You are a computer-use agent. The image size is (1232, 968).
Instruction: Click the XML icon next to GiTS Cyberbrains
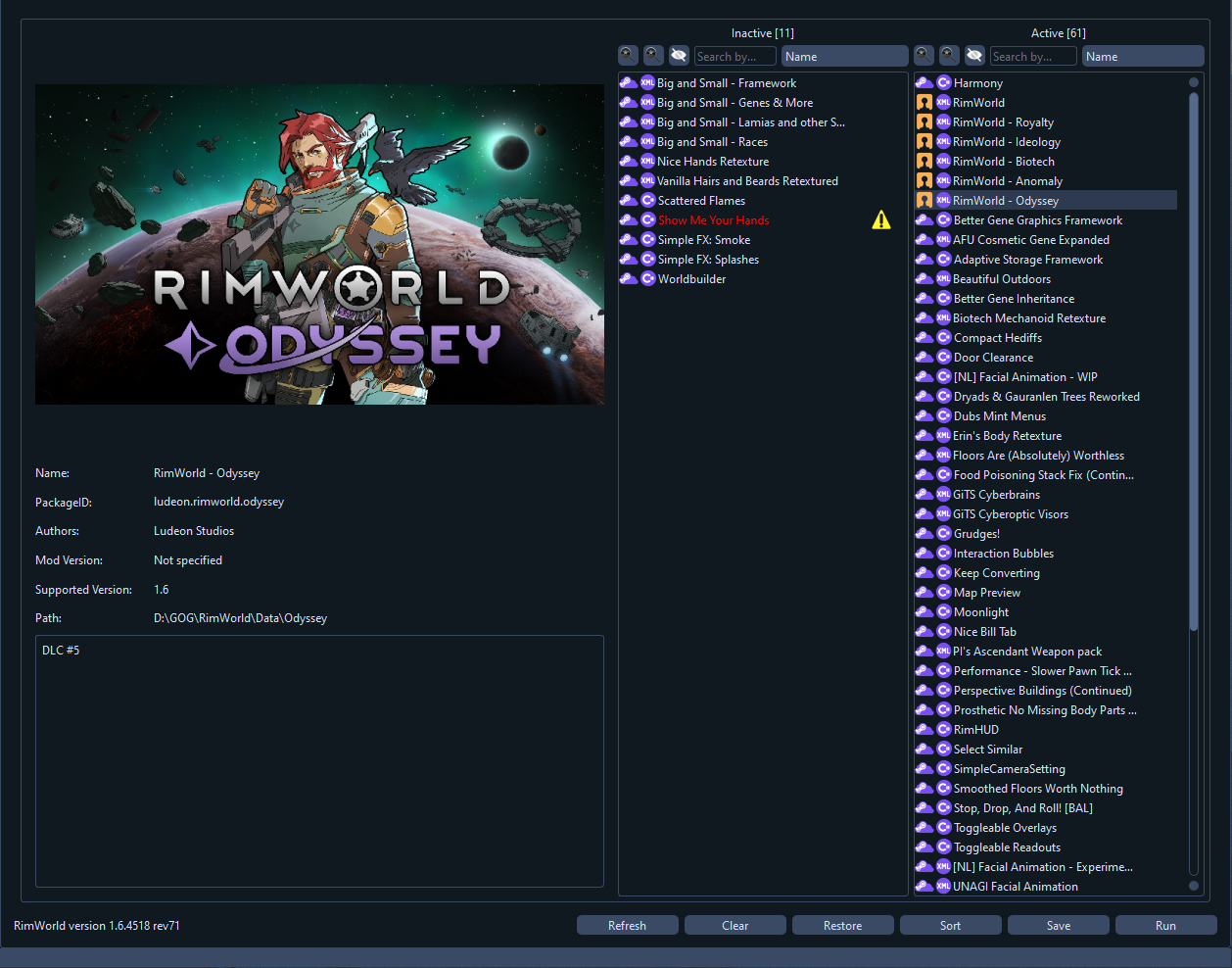944,495
